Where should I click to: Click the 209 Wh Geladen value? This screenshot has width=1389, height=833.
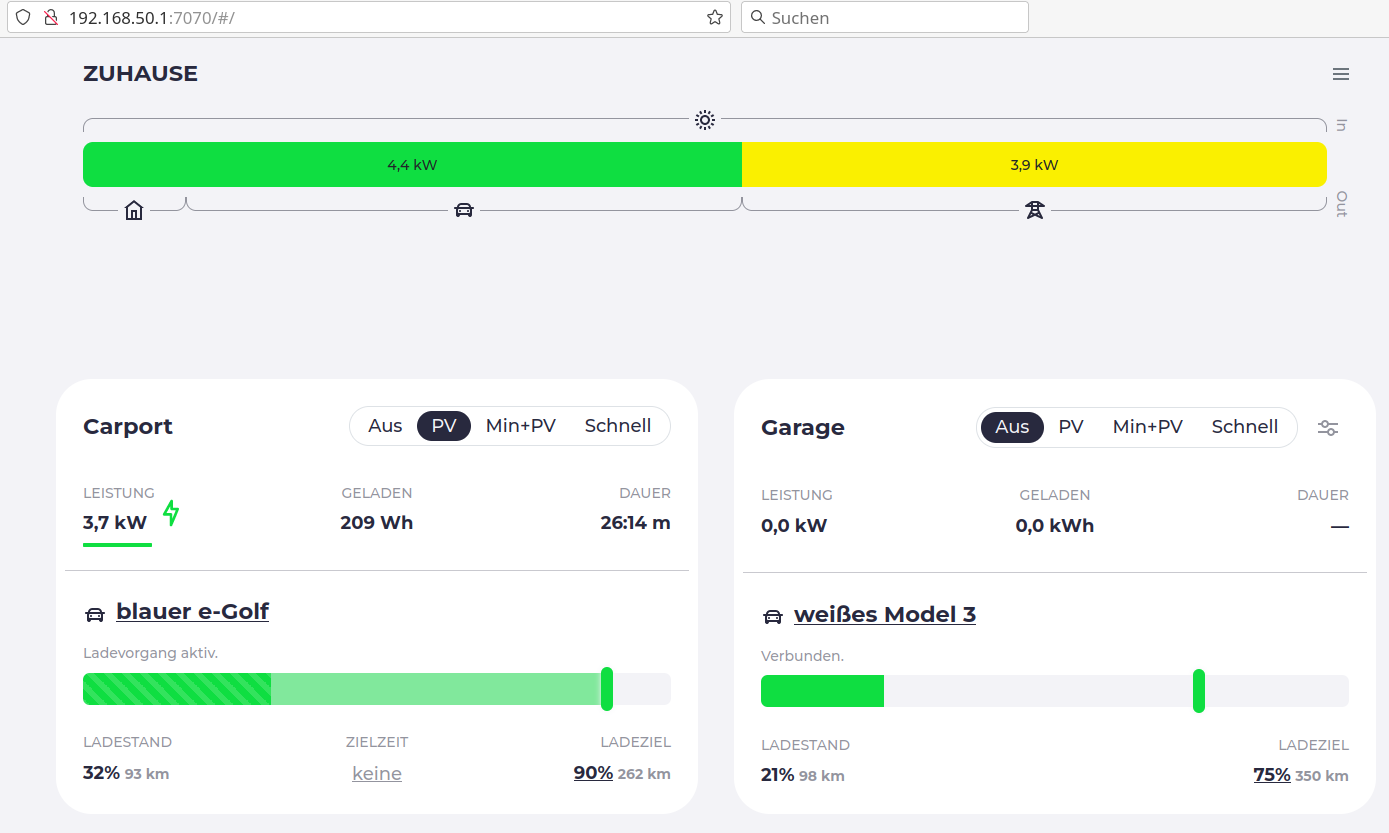click(x=377, y=522)
